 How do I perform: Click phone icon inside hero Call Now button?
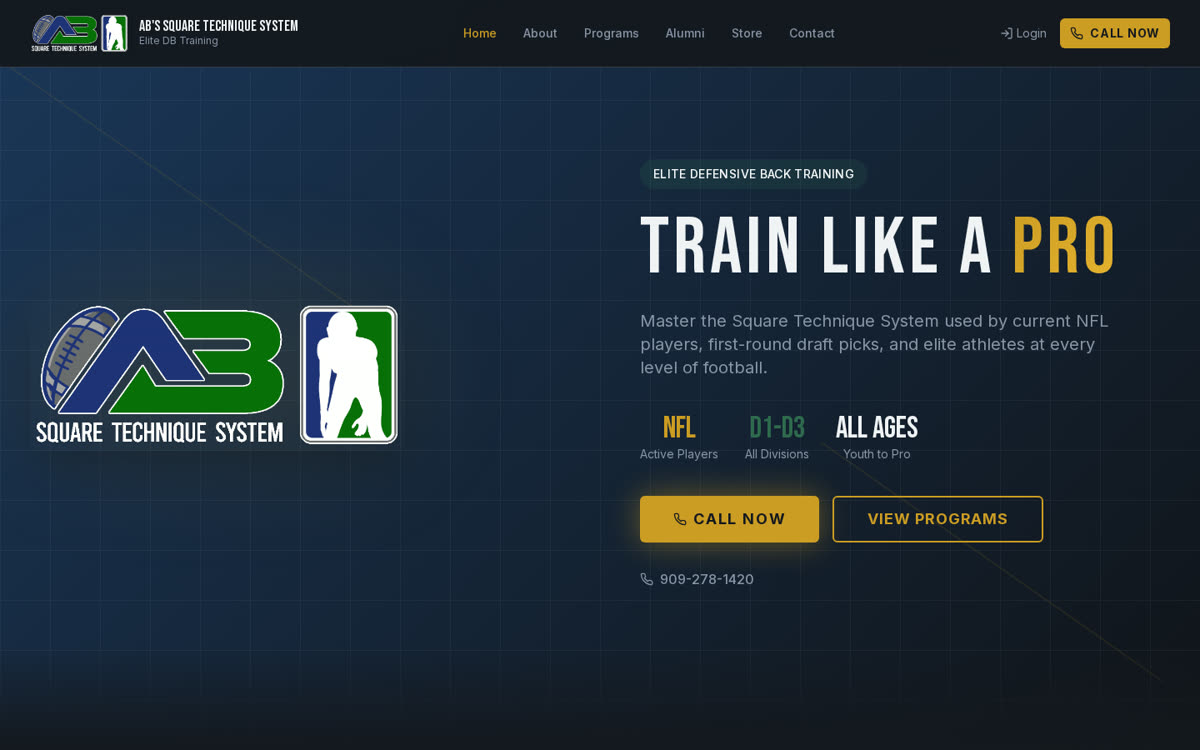[x=680, y=519]
